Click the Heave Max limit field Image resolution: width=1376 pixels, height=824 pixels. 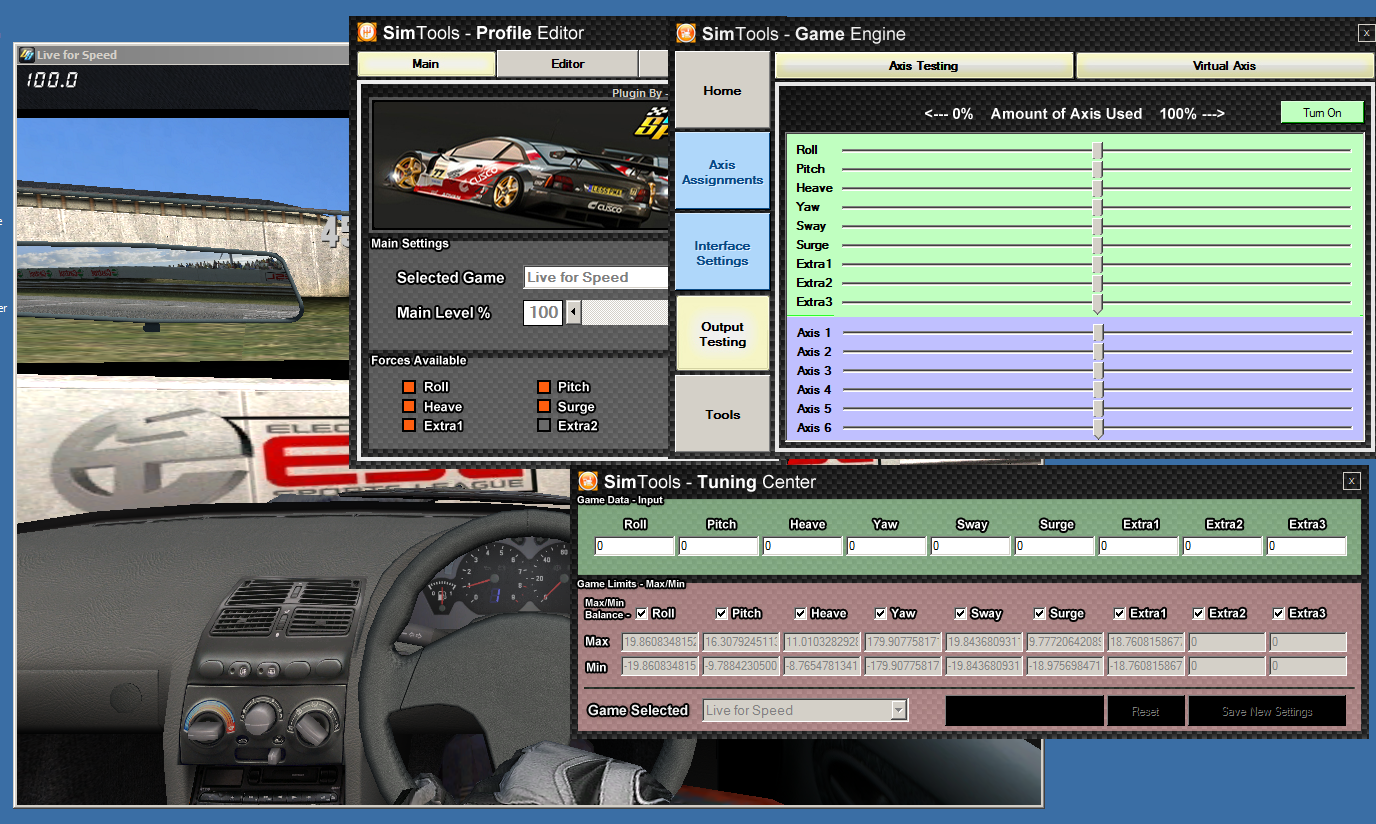[822, 642]
